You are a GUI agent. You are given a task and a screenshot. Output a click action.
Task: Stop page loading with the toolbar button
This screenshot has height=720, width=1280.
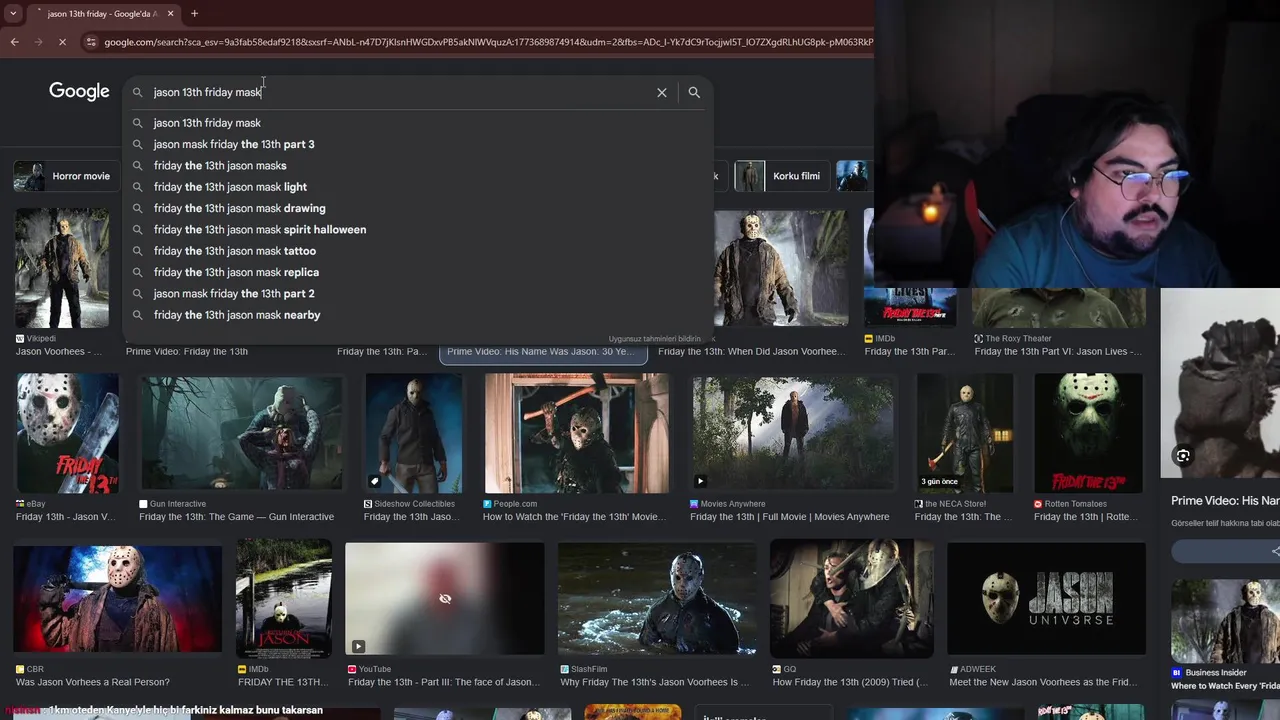(62, 42)
